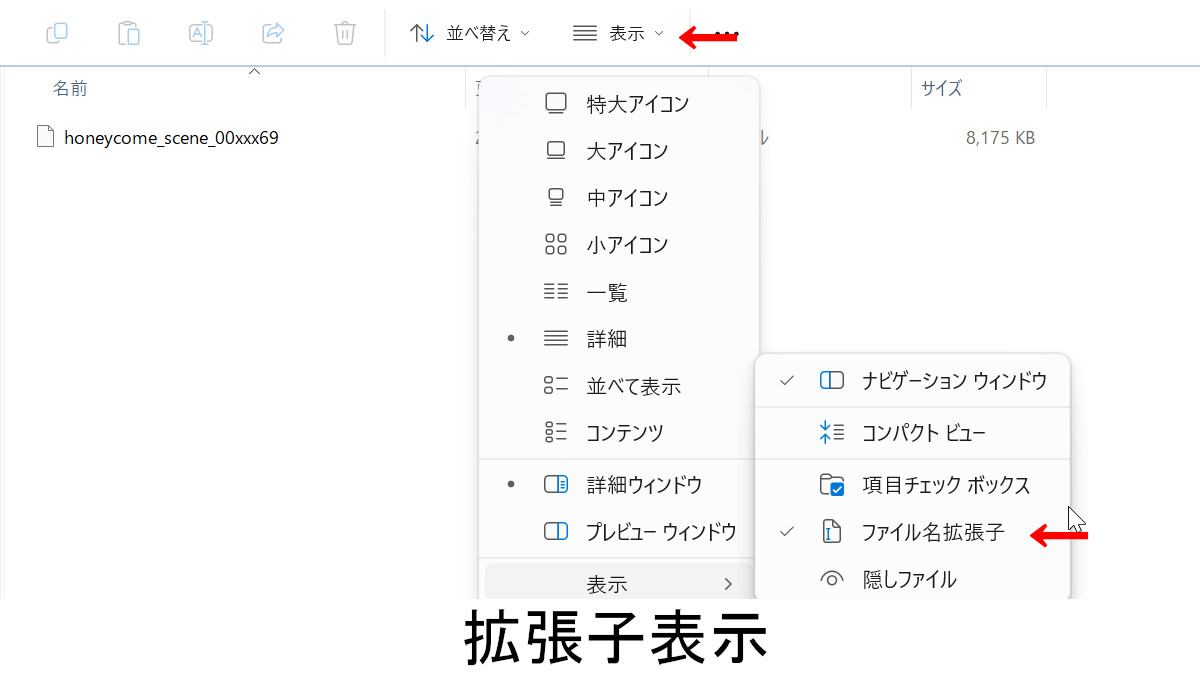Copy the selected file using the copy icon
Viewport: 1200px width, 675px height.
(57, 32)
